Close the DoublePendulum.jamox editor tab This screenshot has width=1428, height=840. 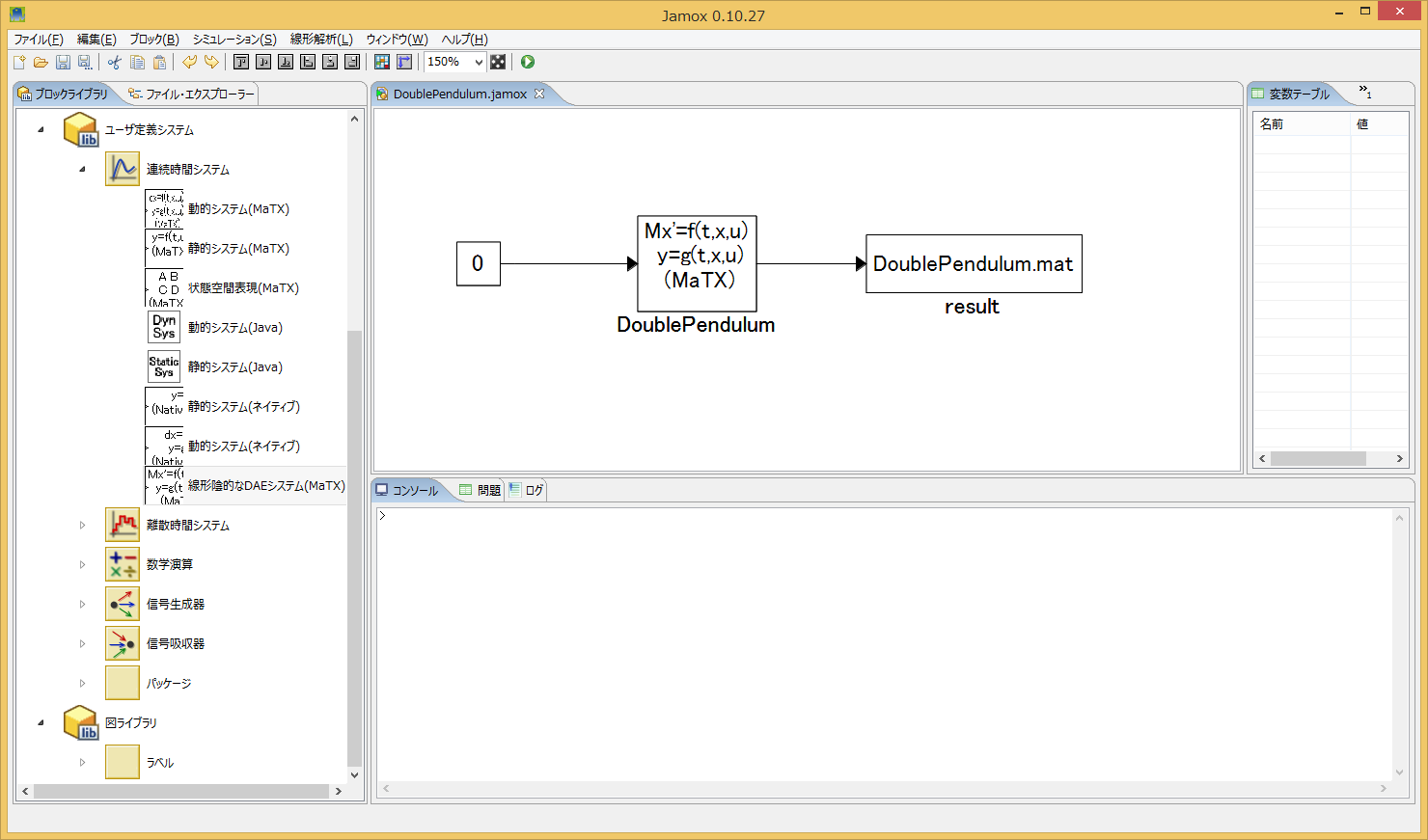pos(539,95)
